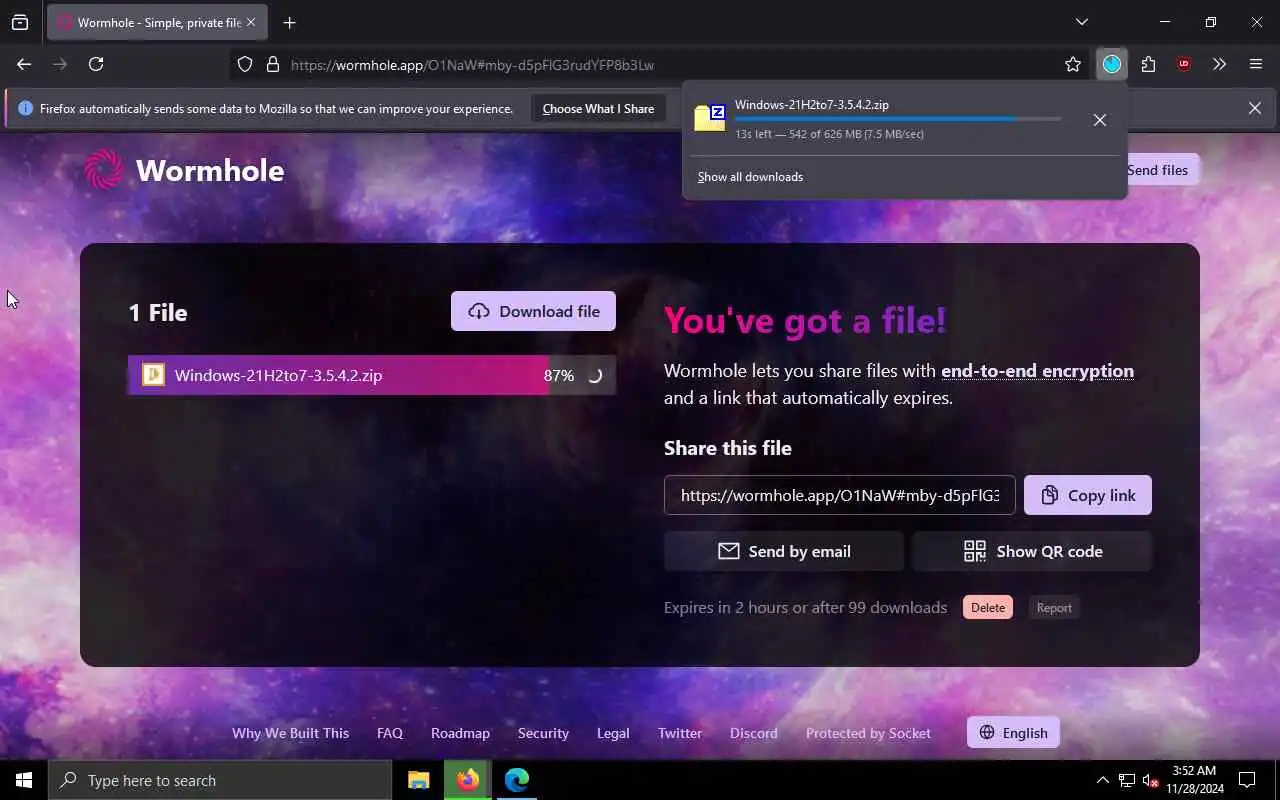Open Why We Built This link
This screenshot has width=1280, height=800.
(290, 733)
